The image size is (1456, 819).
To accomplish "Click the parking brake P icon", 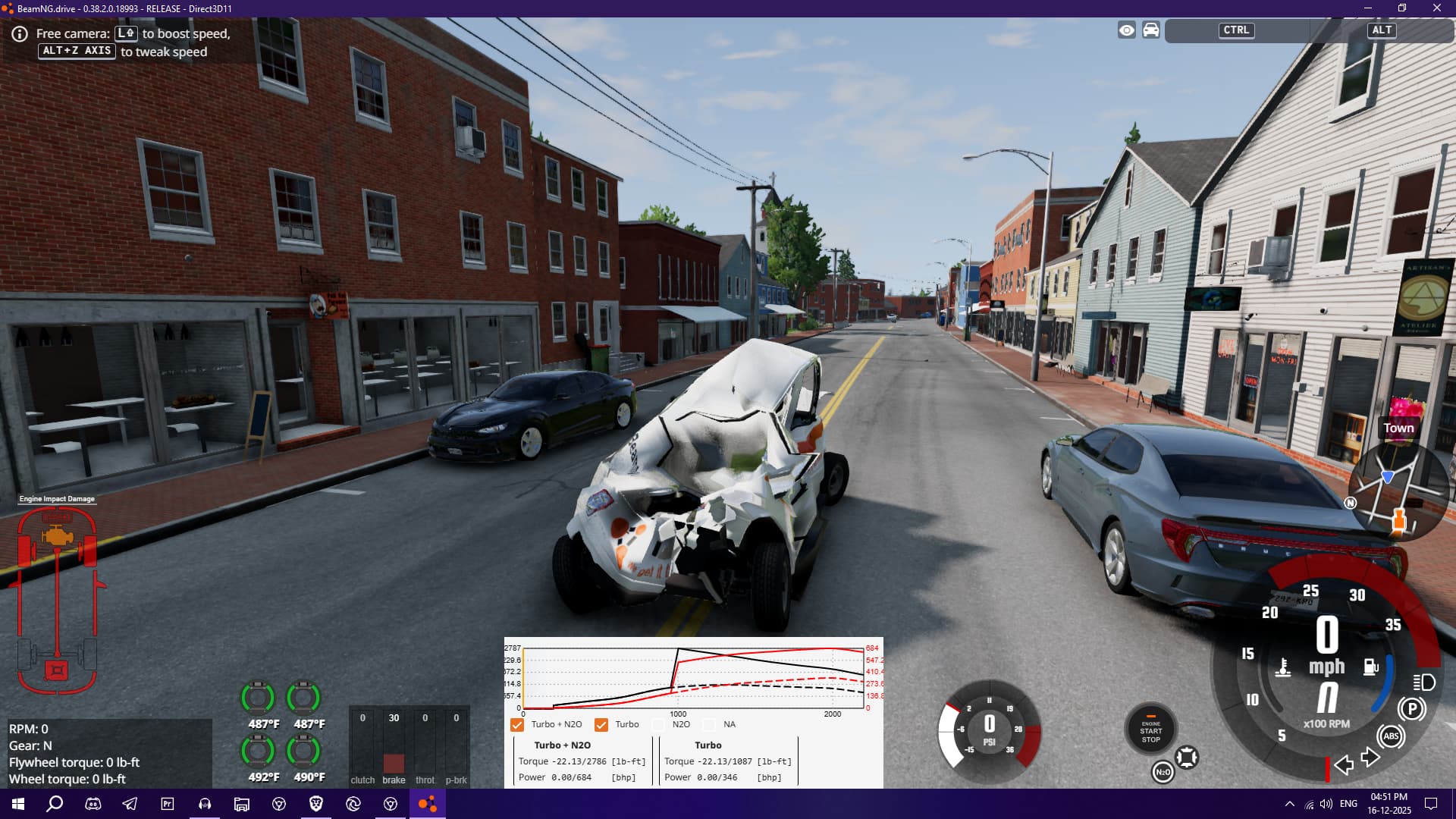I will (1411, 709).
